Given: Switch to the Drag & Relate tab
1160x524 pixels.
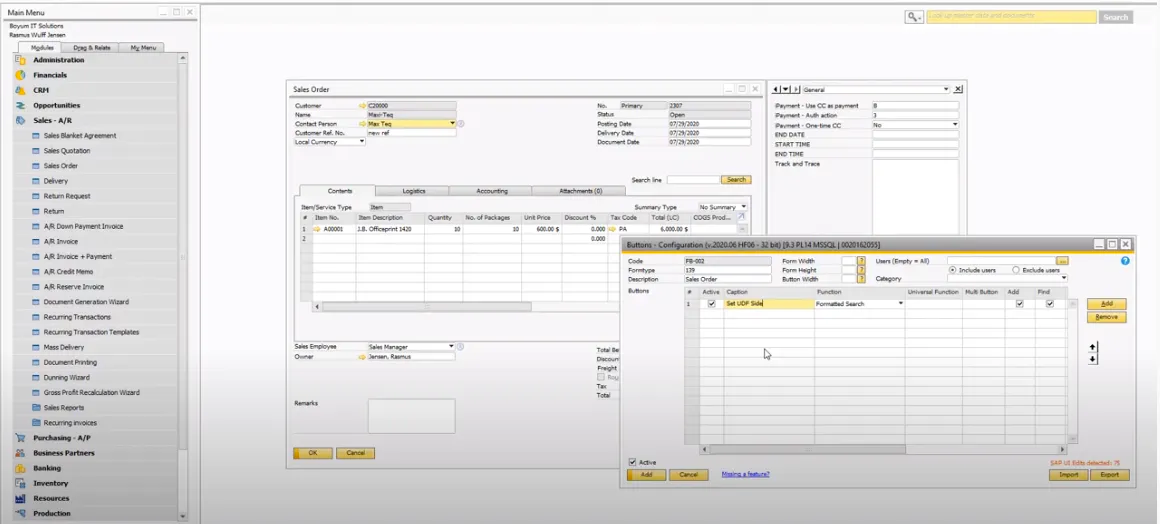Looking at the screenshot, I should (92, 47).
